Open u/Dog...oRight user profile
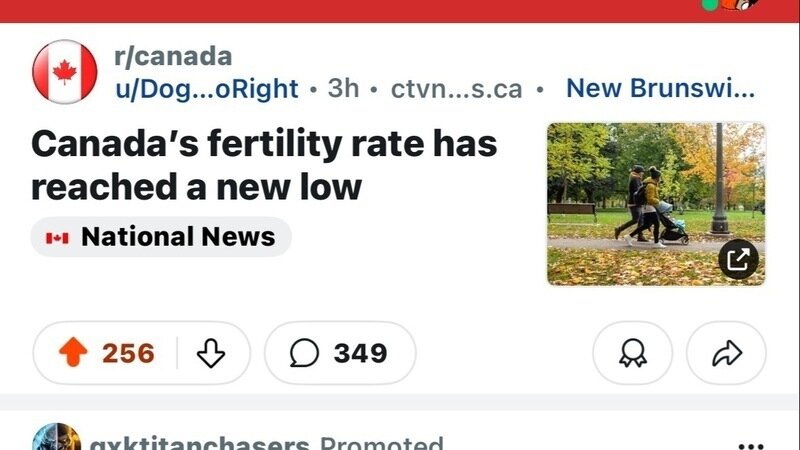Viewport: 800px width, 450px height. coord(207,88)
